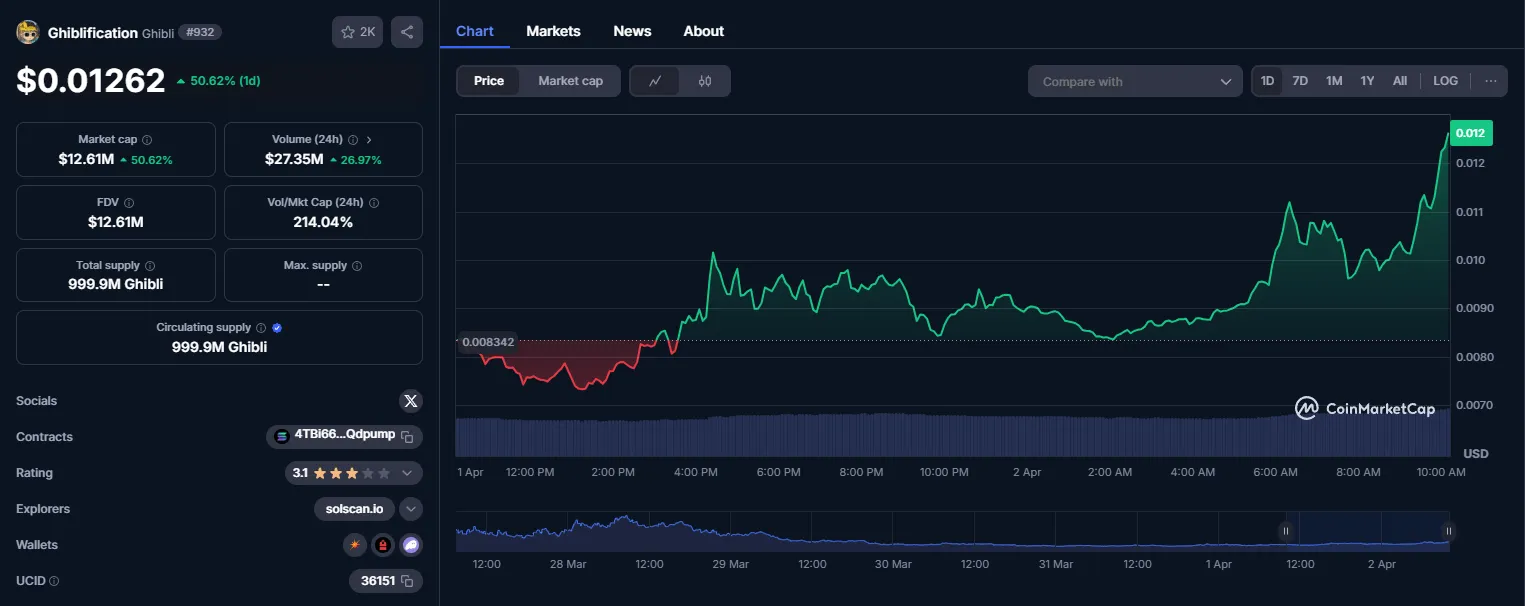
Task: Click Max. supply info icon
Action: [357, 266]
